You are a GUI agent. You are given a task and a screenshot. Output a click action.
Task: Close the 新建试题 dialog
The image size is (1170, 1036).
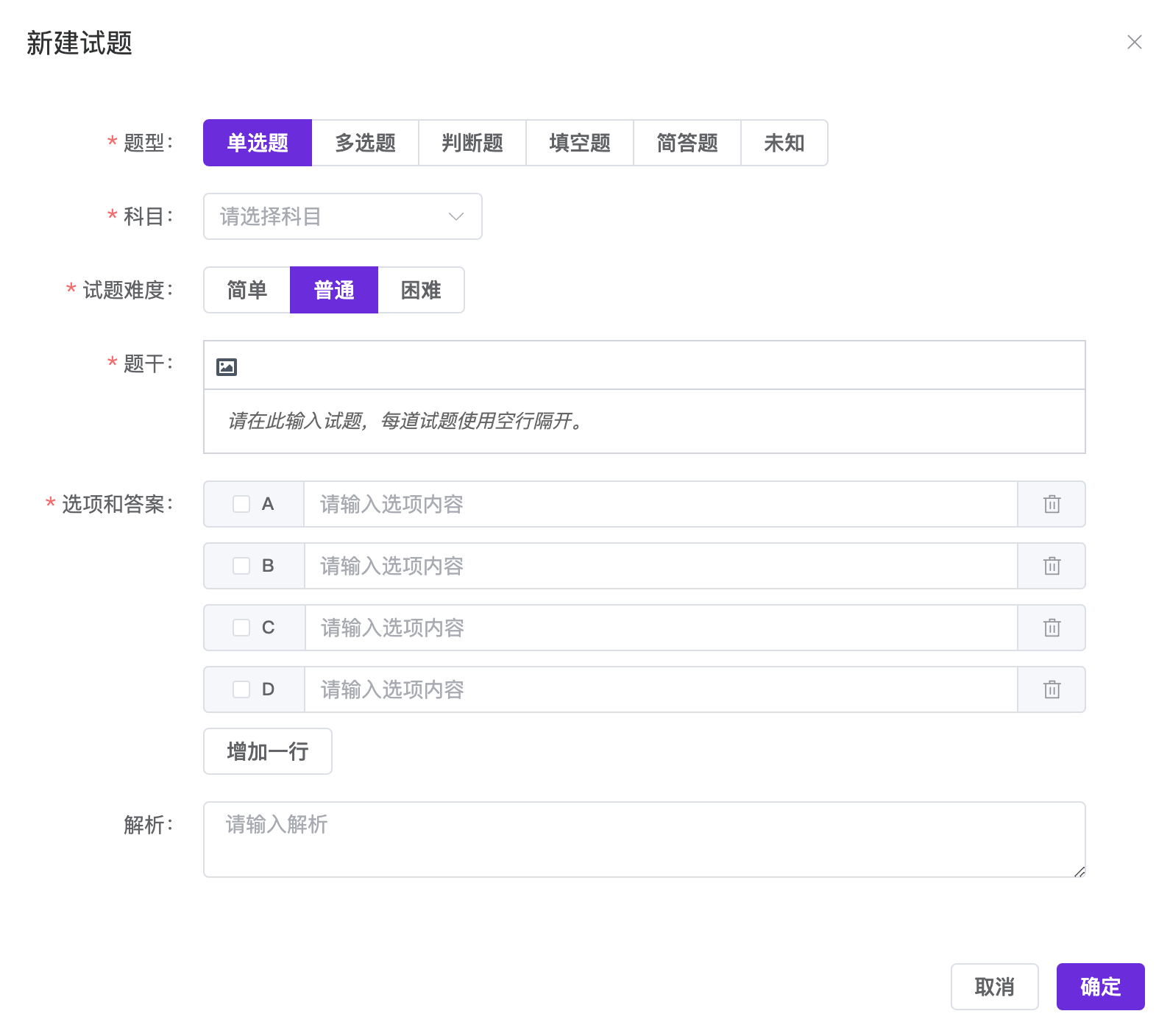[1134, 42]
